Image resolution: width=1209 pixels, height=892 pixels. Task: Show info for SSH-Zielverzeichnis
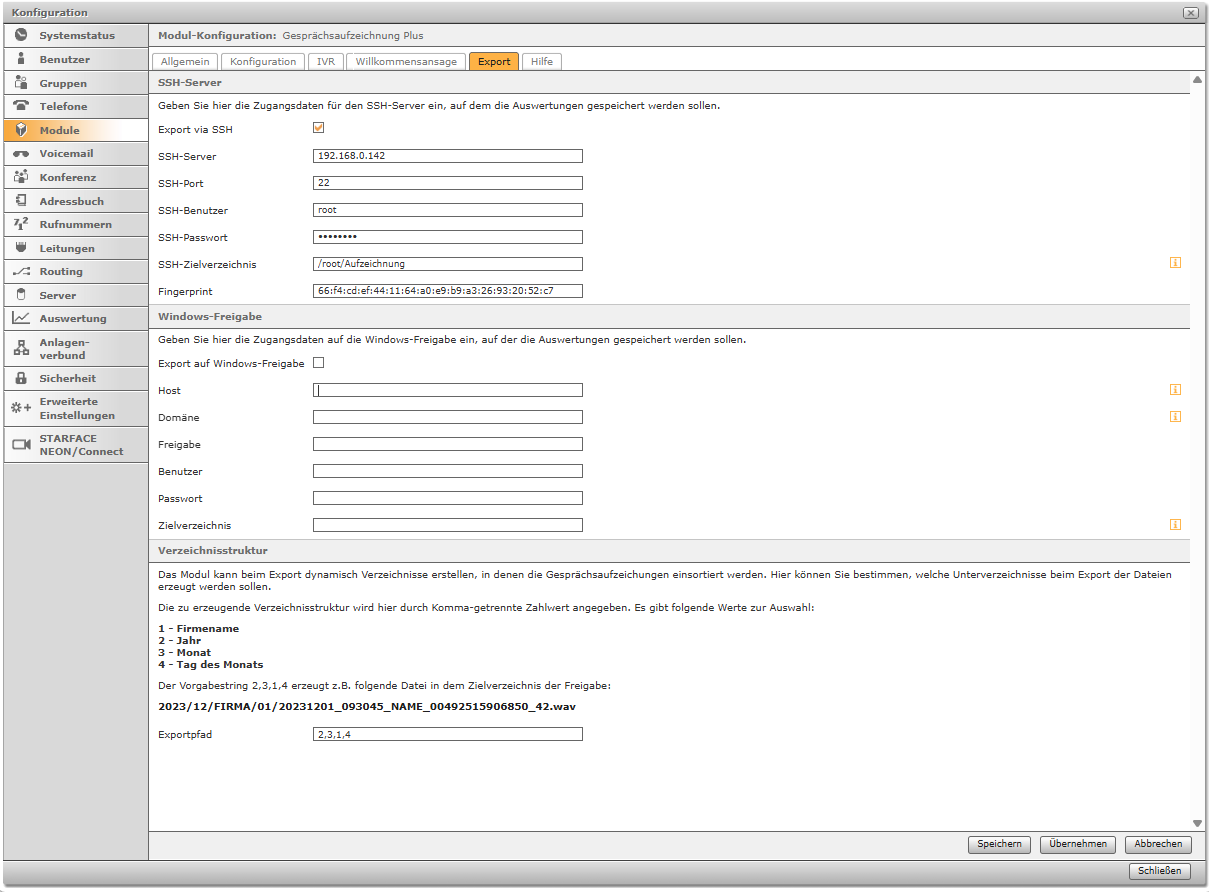(1176, 263)
